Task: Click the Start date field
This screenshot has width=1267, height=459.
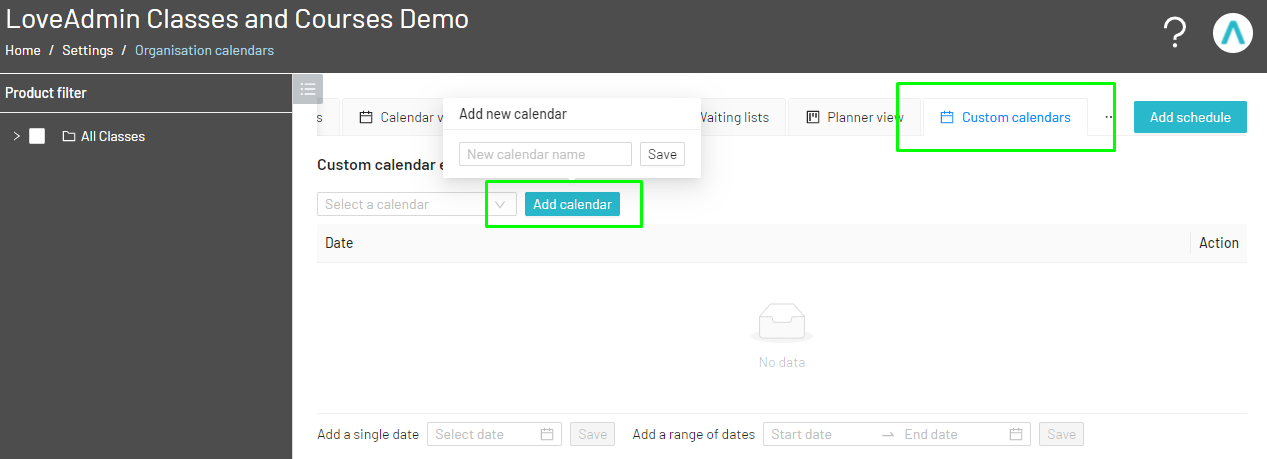Action: [x=819, y=434]
